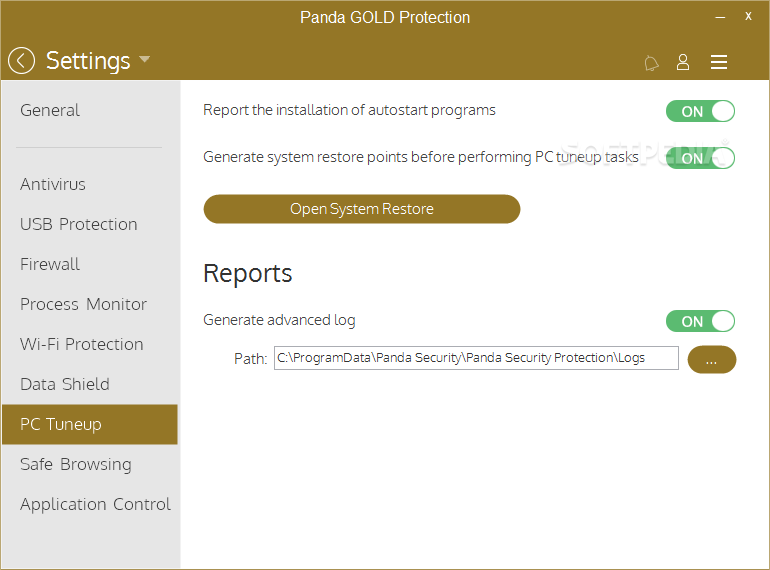Select the PC Tuneup section
Screen dimensions: 770x570
[x=89, y=424]
